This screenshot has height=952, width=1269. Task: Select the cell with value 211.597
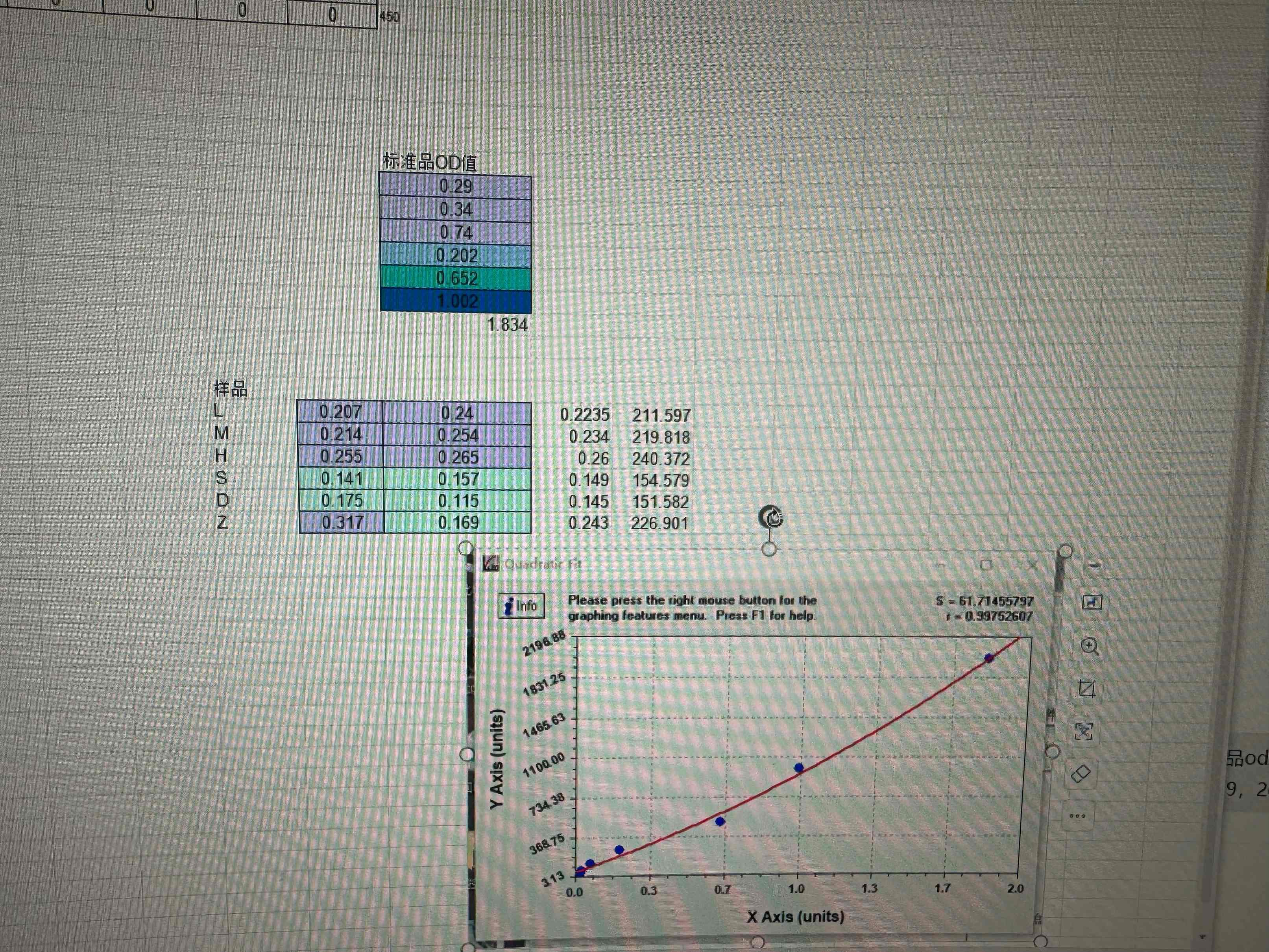coord(661,416)
